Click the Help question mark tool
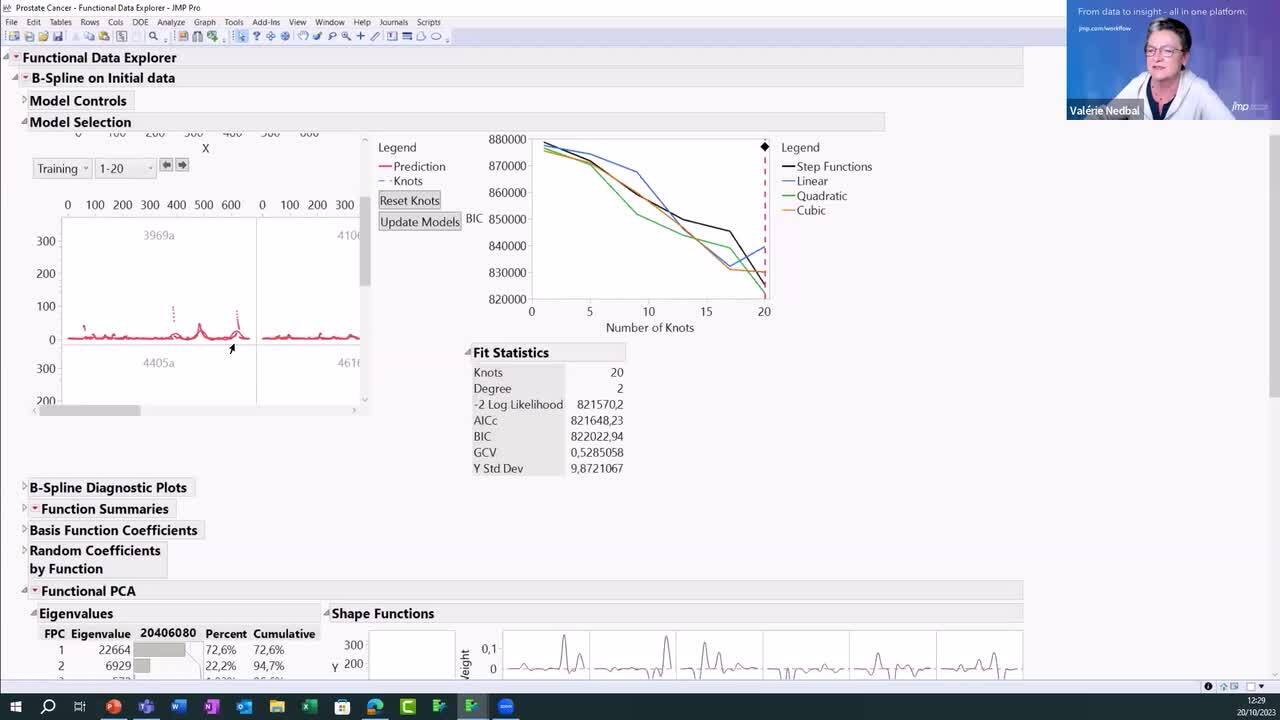This screenshot has height=720, width=1280. click(257, 36)
